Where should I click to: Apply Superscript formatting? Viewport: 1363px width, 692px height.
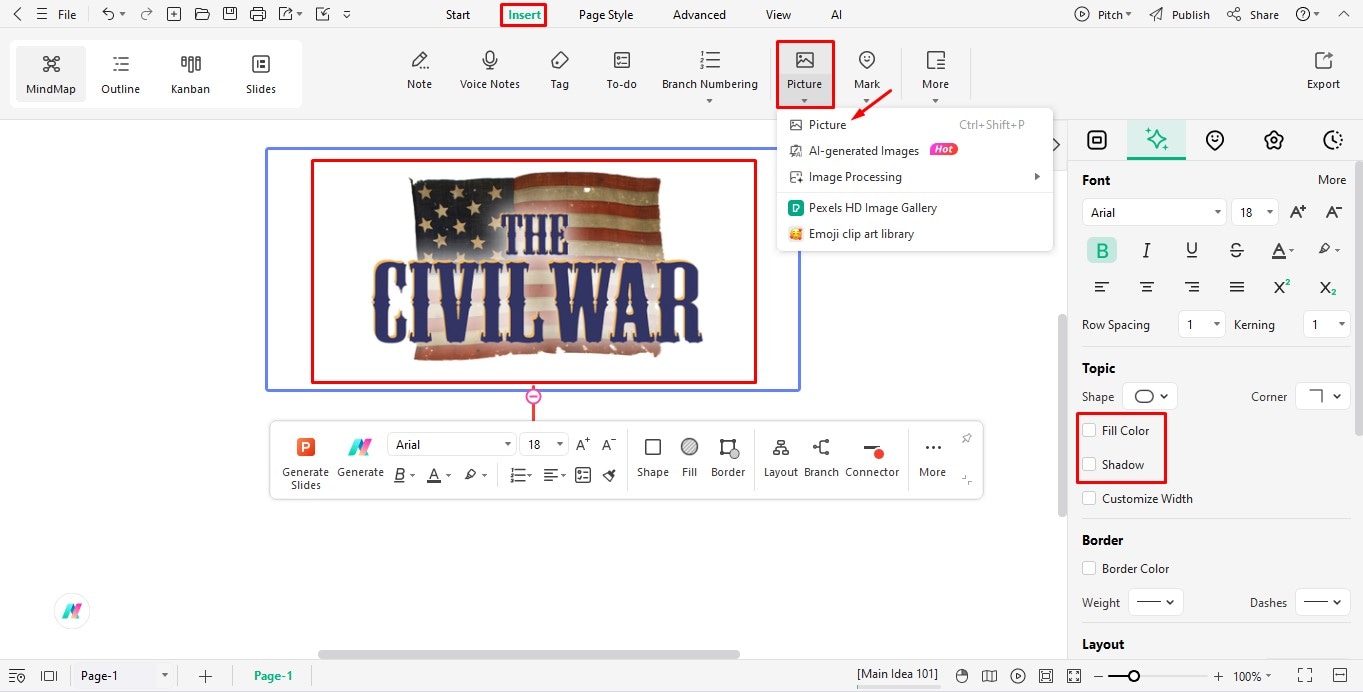[1282, 287]
